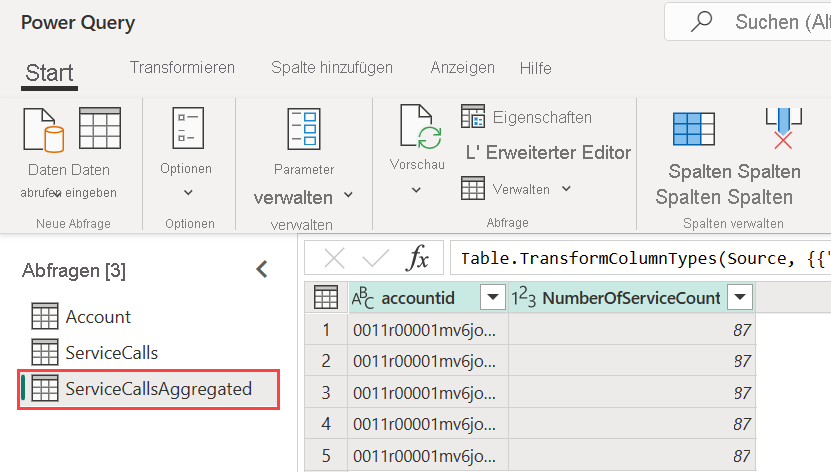831x472 pixels.
Task: Click the fx formula icon
Action: (x=418, y=259)
